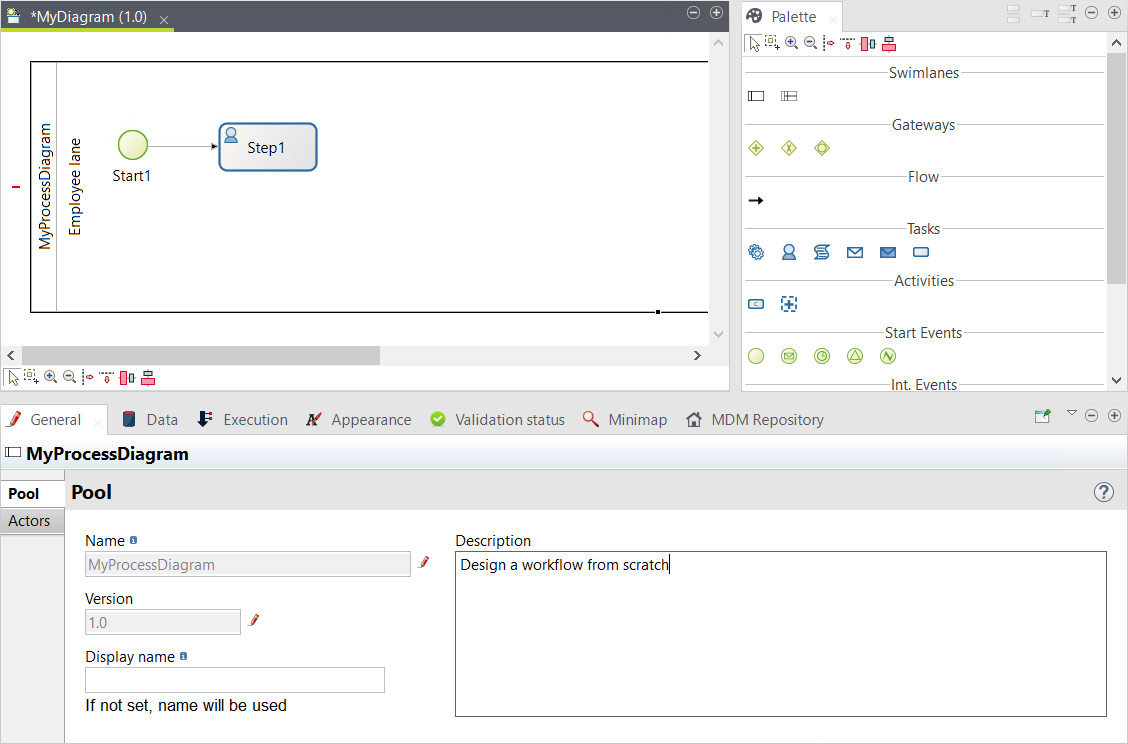
Task: Choose the Marquee selection tool in Palette toolbar
Action: (x=772, y=42)
